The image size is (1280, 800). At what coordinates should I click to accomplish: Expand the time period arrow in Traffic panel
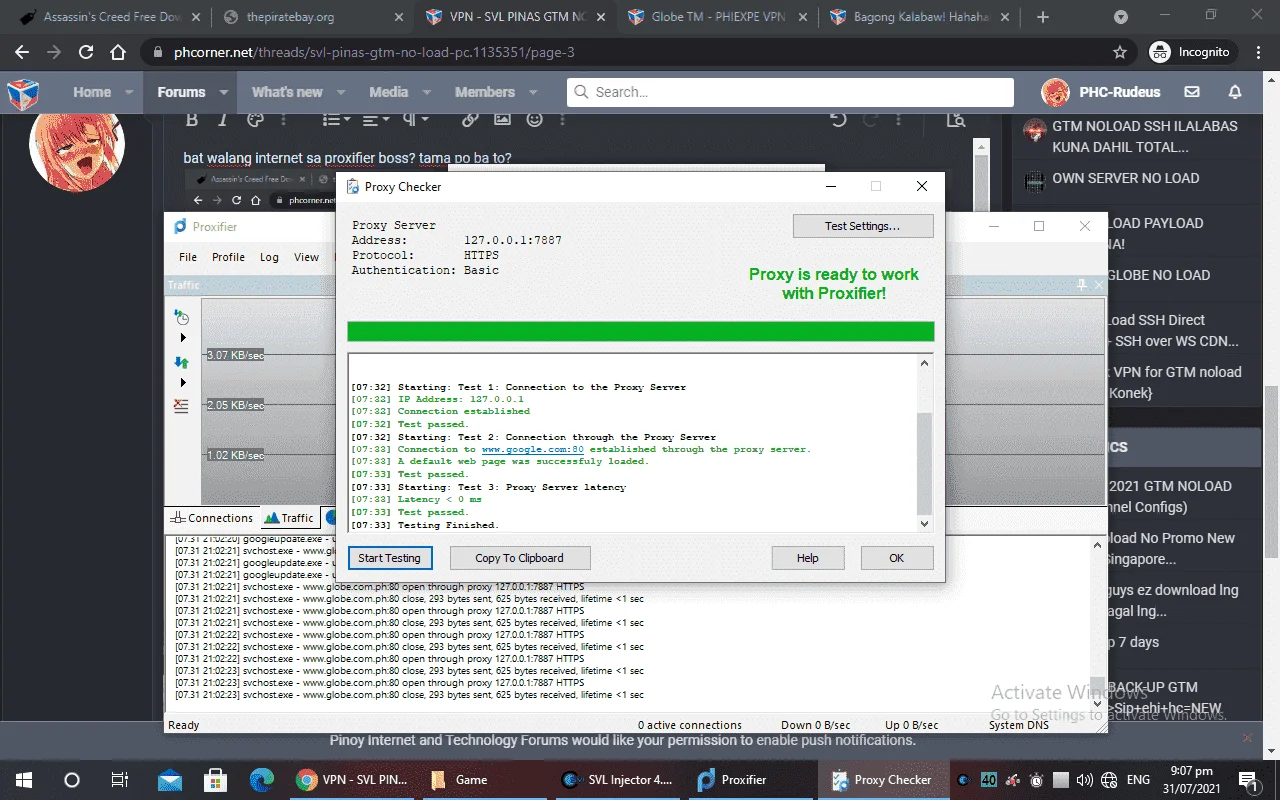click(x=182, y=338)
